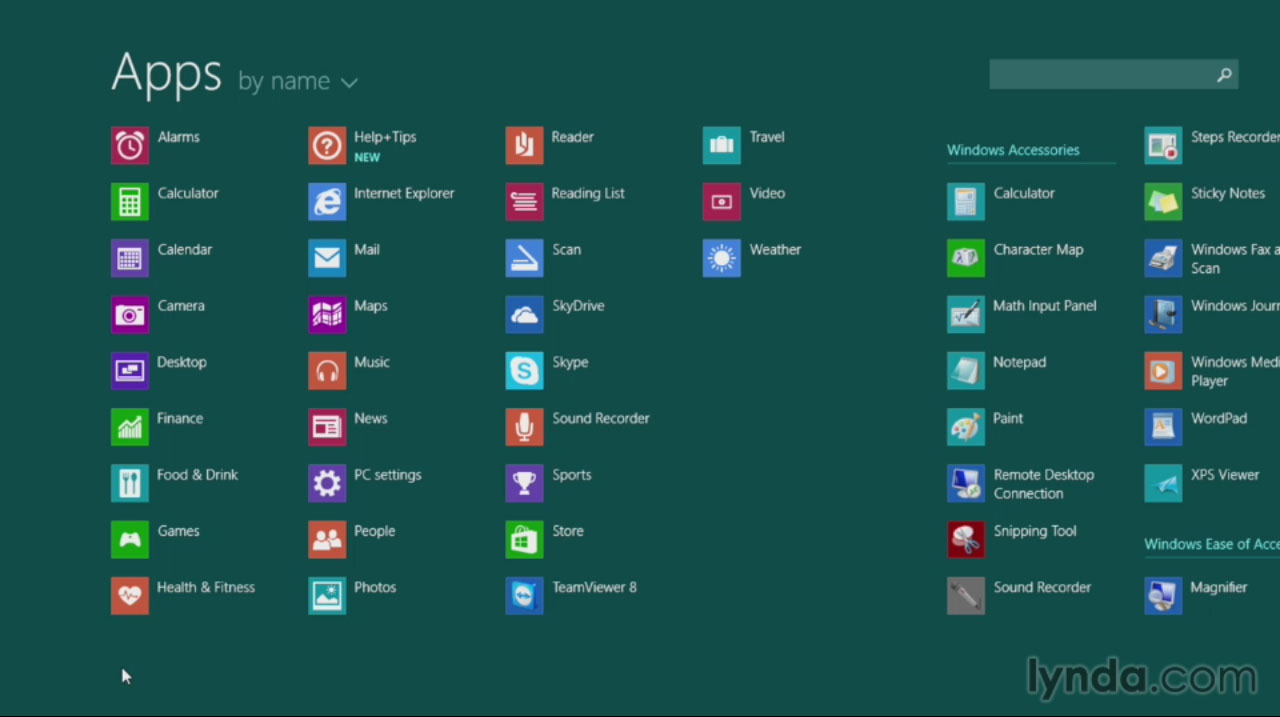Open the Help+Tips app icon
Viewport: 1280px width, 717px height.
pyautogui.click(x=327, y=146)
